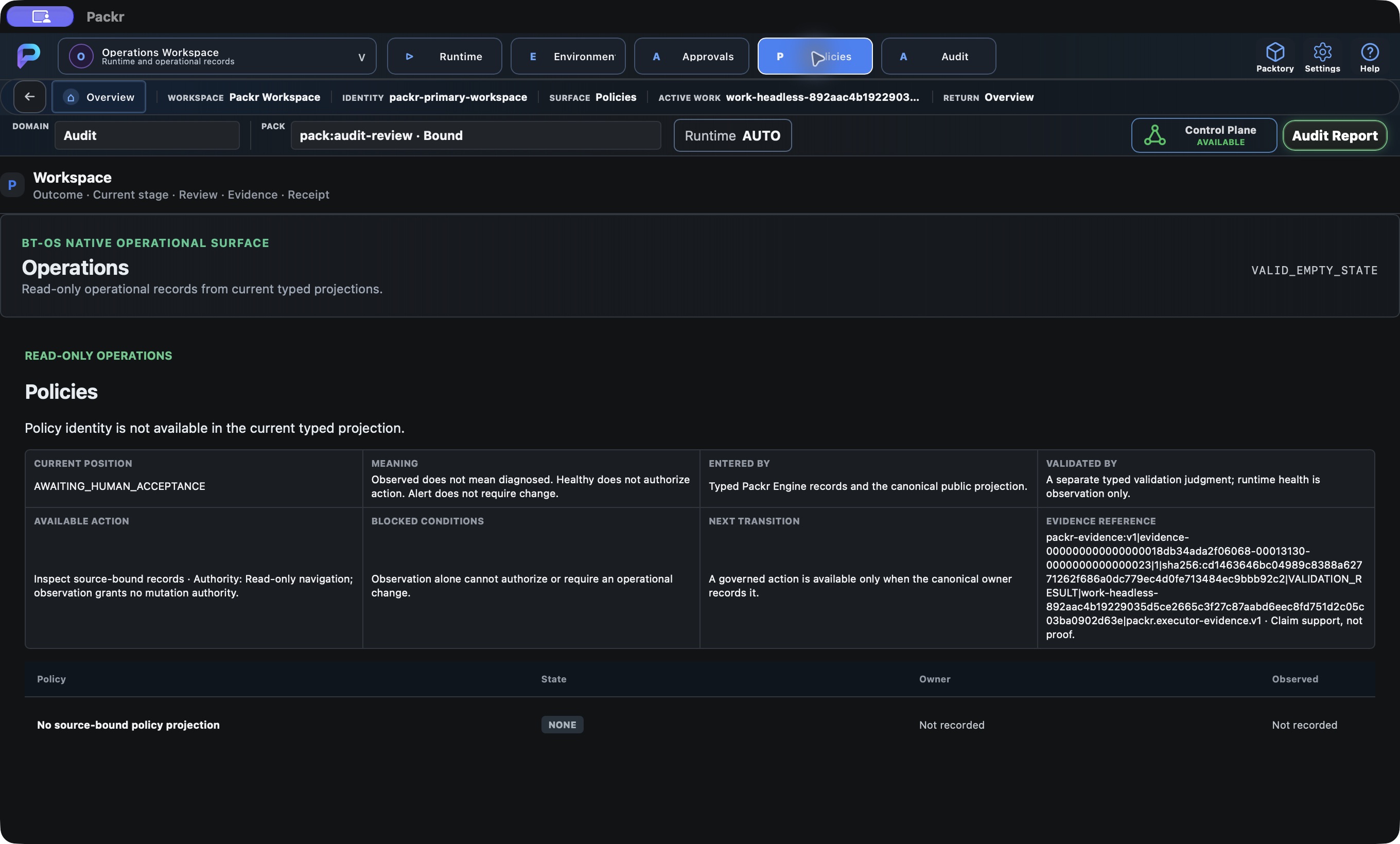Click the Blocked Conditions description text
The width and height of the screenshot is (1400, 844).
coord(521,586)
